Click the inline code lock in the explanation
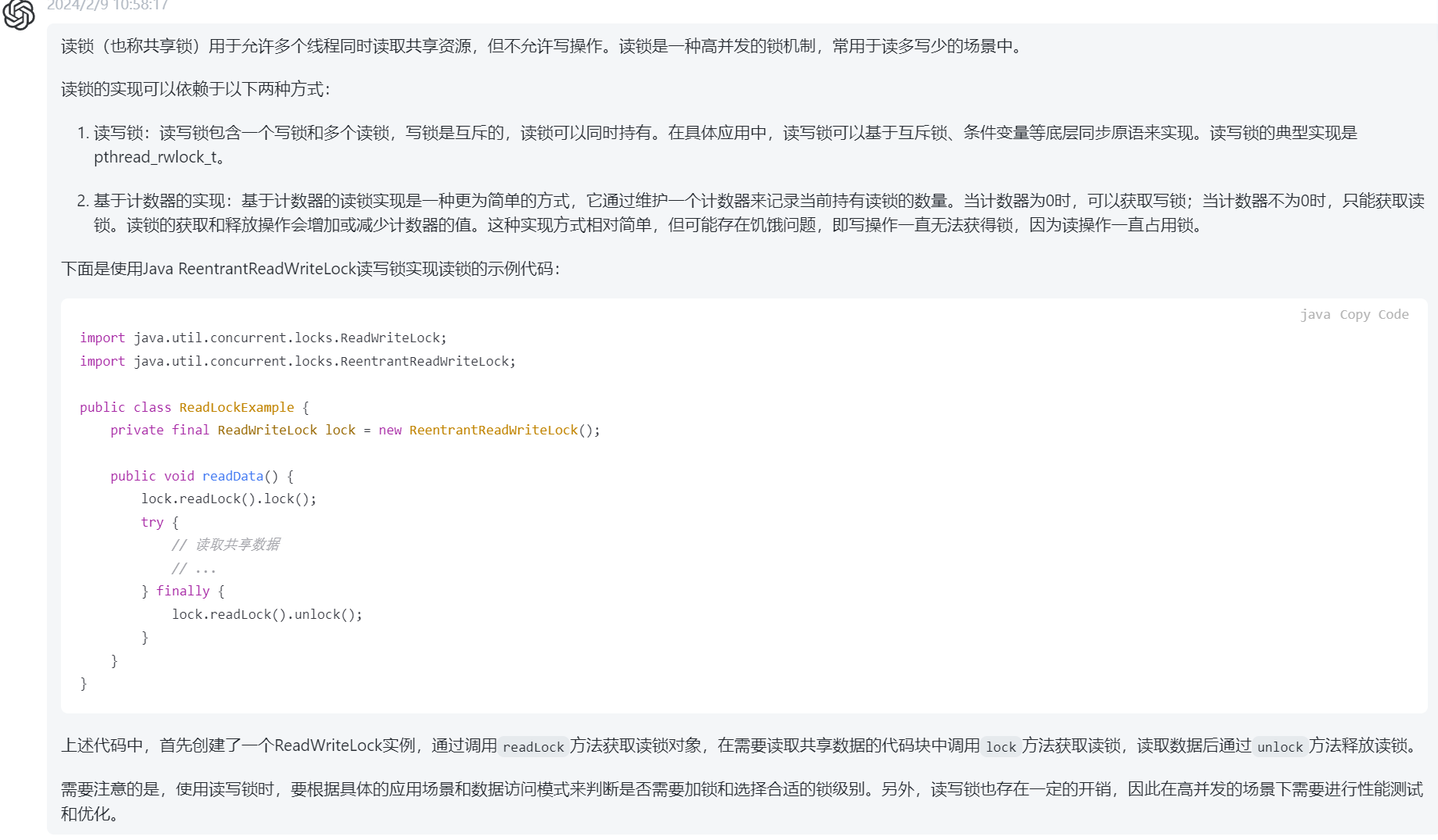This screenshot has width=1438, height=840. (1000, 747)
